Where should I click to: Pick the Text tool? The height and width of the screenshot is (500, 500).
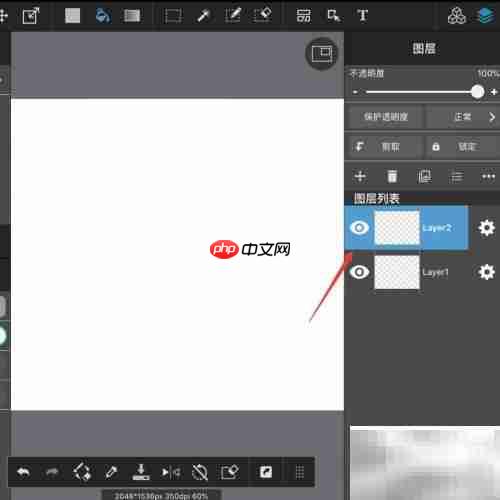click(363, 15)
